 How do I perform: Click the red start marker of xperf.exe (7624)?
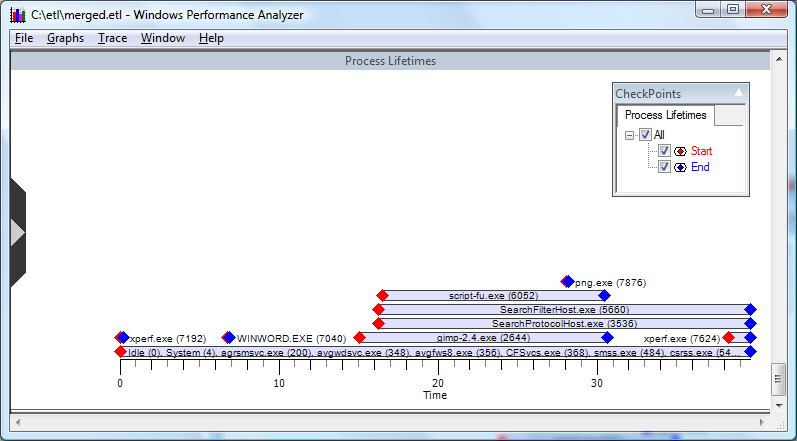tap(728, 338)
